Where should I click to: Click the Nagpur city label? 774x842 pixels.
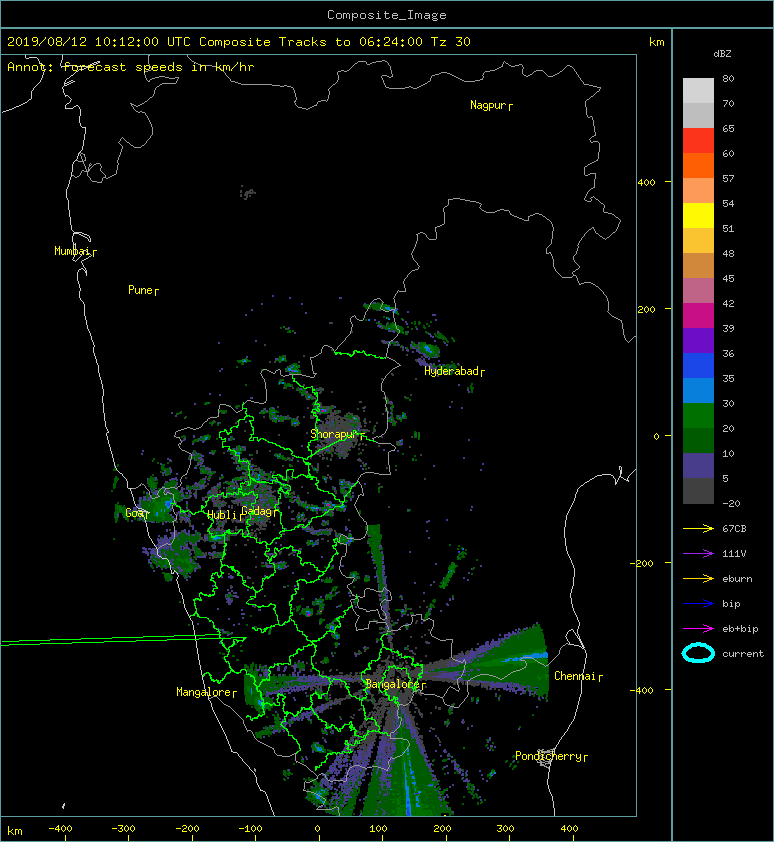coord(488,105)
